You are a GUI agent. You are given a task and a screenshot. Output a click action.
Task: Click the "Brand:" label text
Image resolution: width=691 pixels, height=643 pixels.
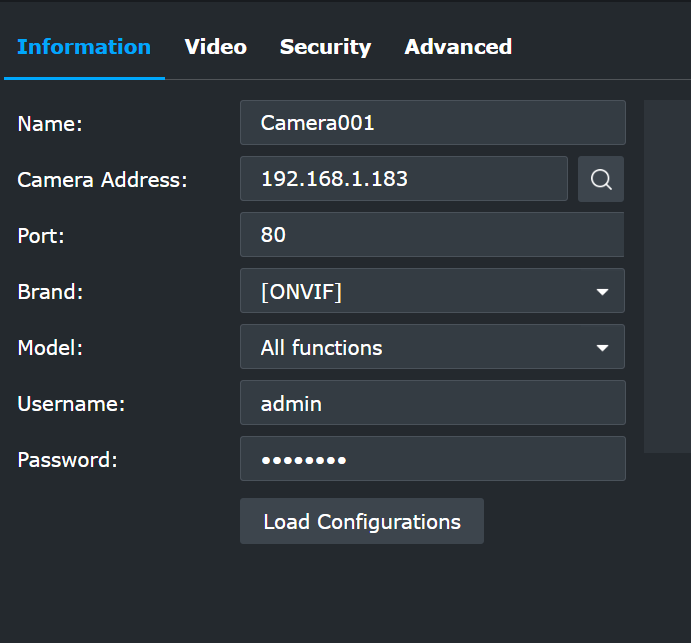tap(50, 292)
